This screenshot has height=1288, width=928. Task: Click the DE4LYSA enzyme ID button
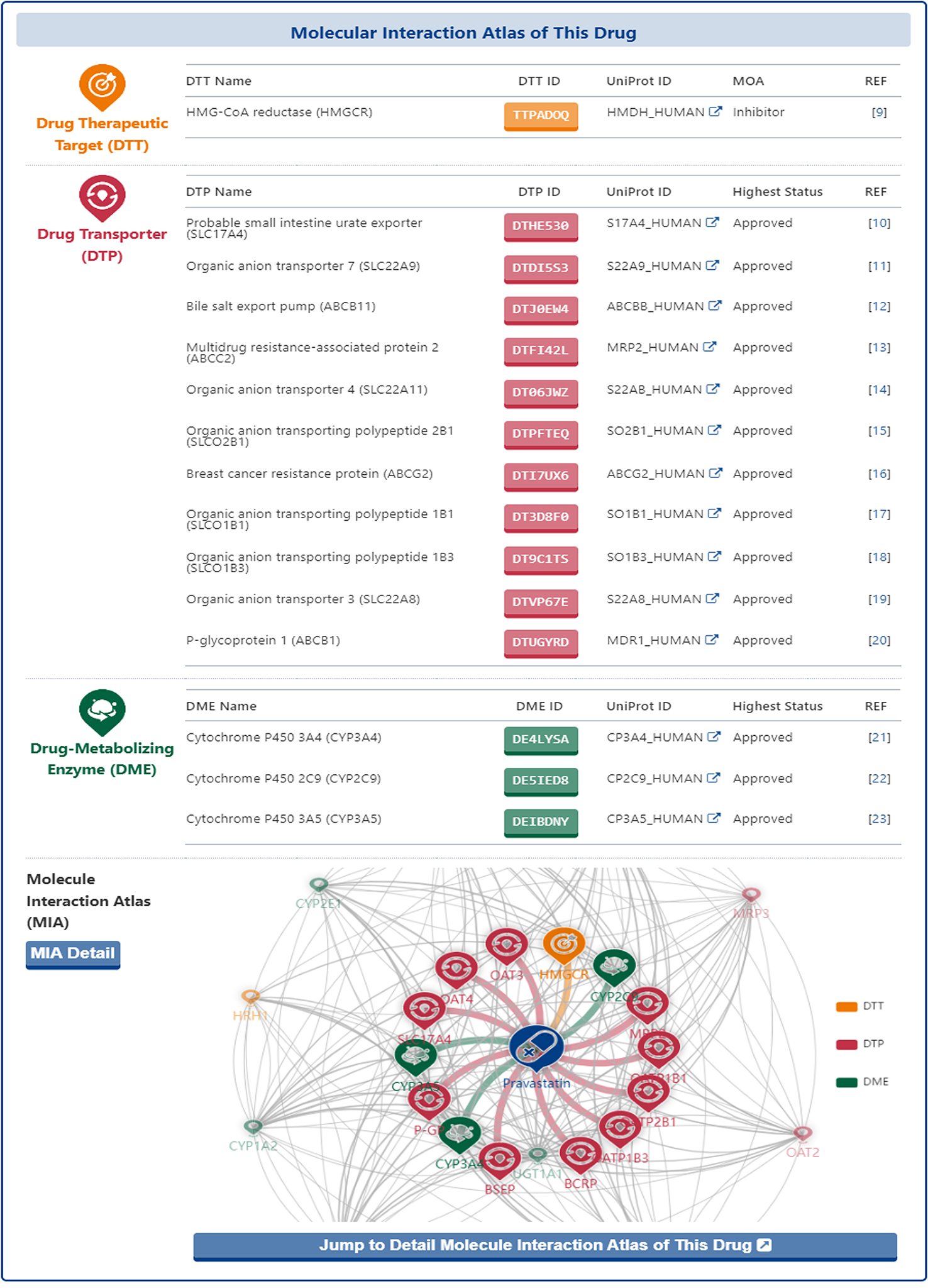541,740
